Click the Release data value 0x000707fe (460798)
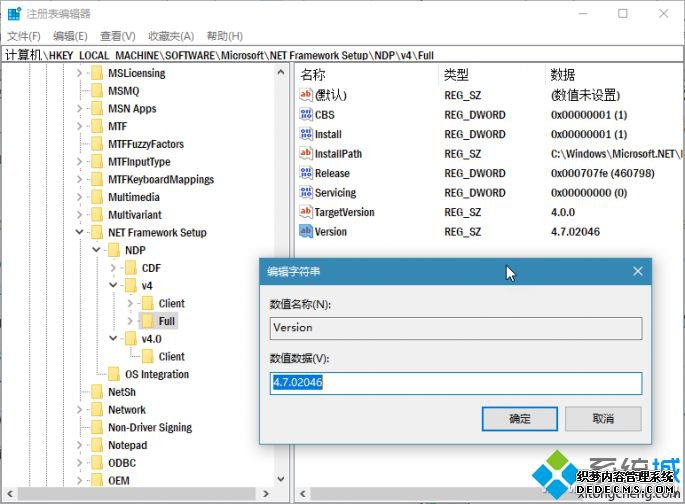 602,173
